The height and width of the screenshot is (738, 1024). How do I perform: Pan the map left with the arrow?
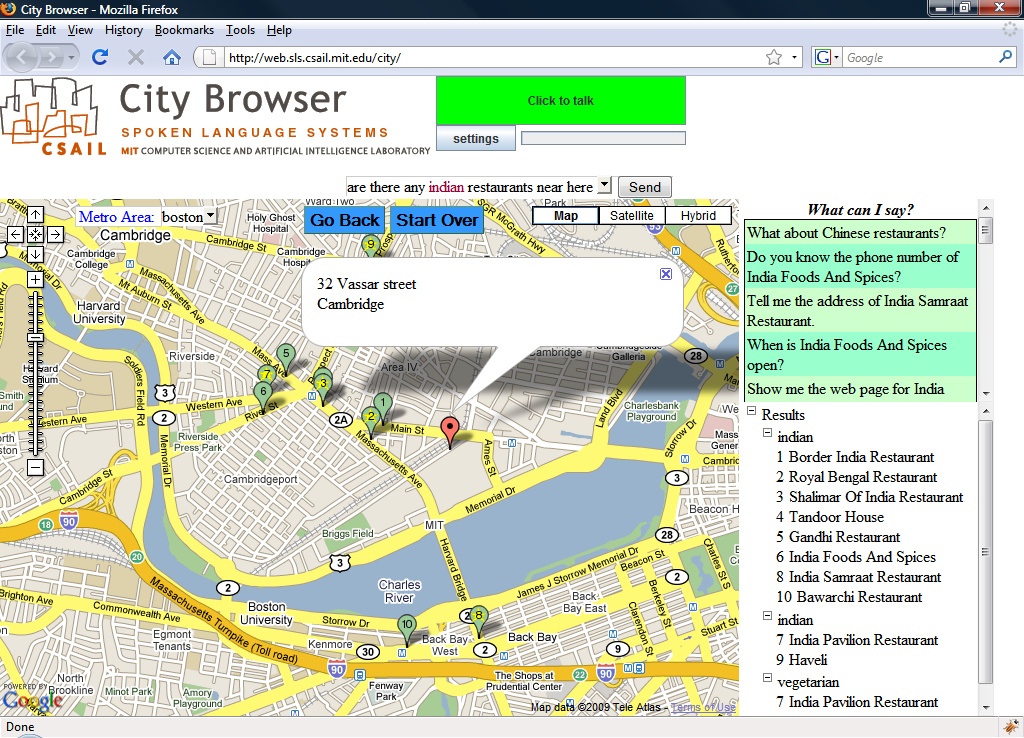[15, 234]
